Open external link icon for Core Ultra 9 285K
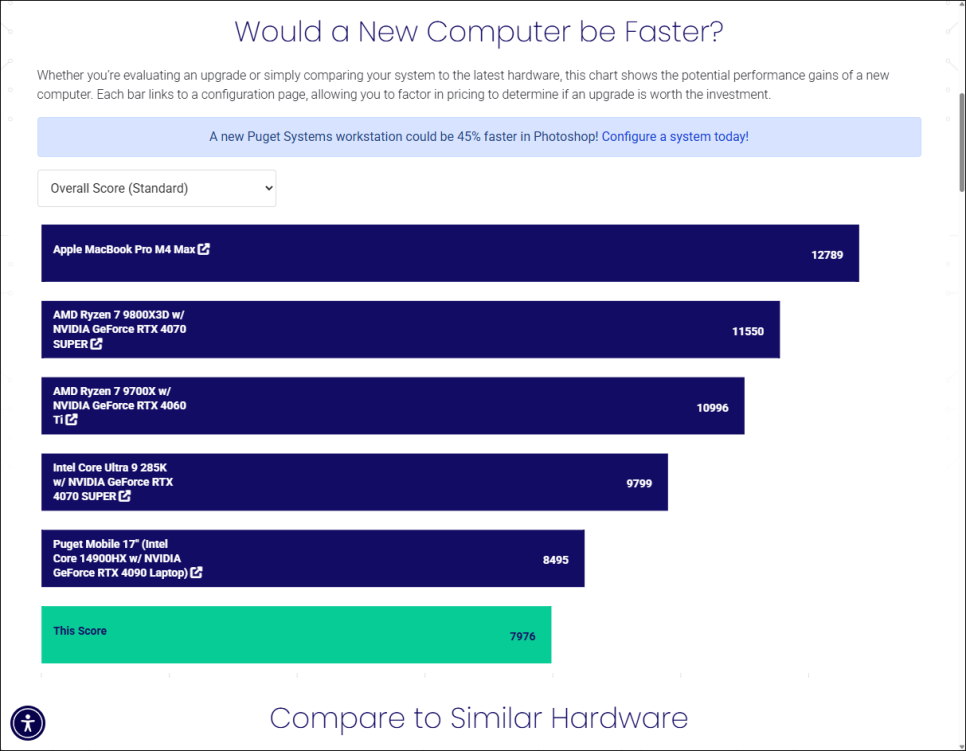This screenshot has height=751, width=966. 125,496
